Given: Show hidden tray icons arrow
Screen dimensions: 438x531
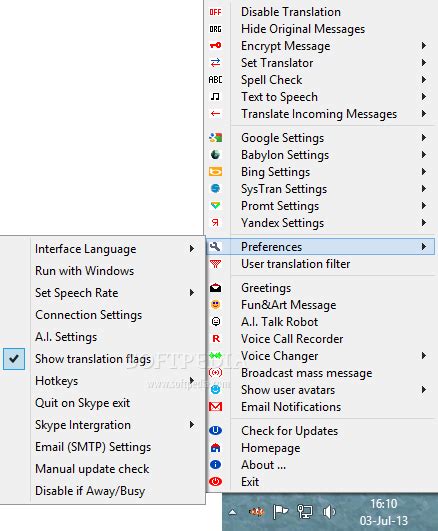Looking at the screenshot, I should 232,512.
